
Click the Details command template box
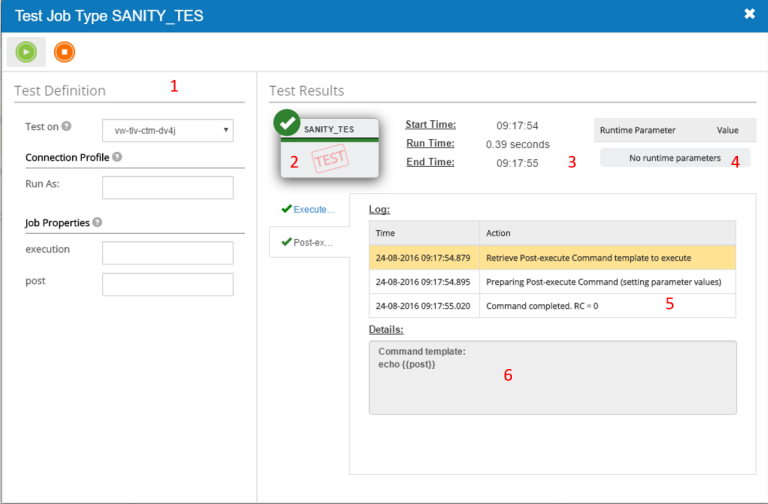pyautogui.click(x=552, y=378)
